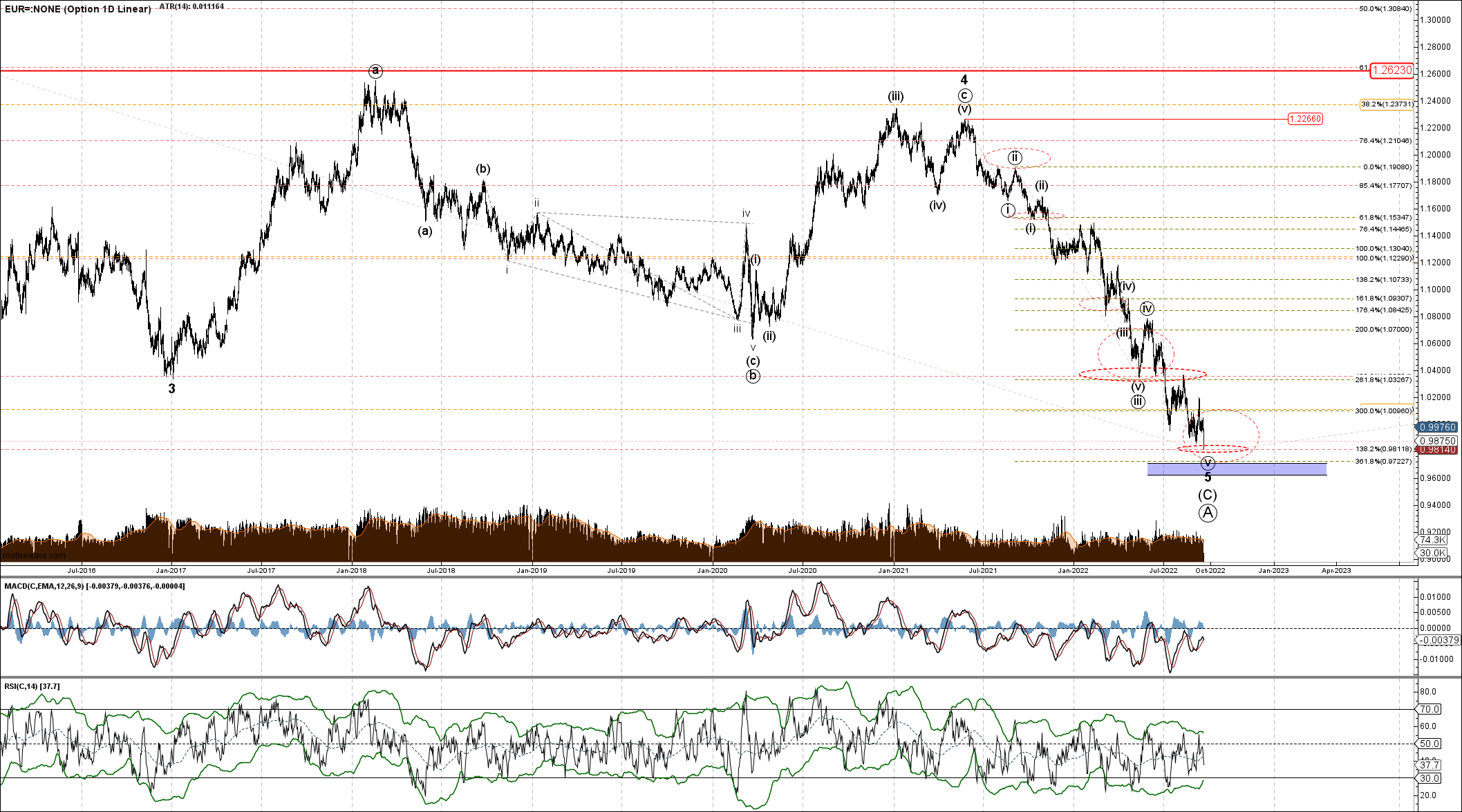Click the 1.22660 red price label
1462x812 pixels.
coord(1305,119)
